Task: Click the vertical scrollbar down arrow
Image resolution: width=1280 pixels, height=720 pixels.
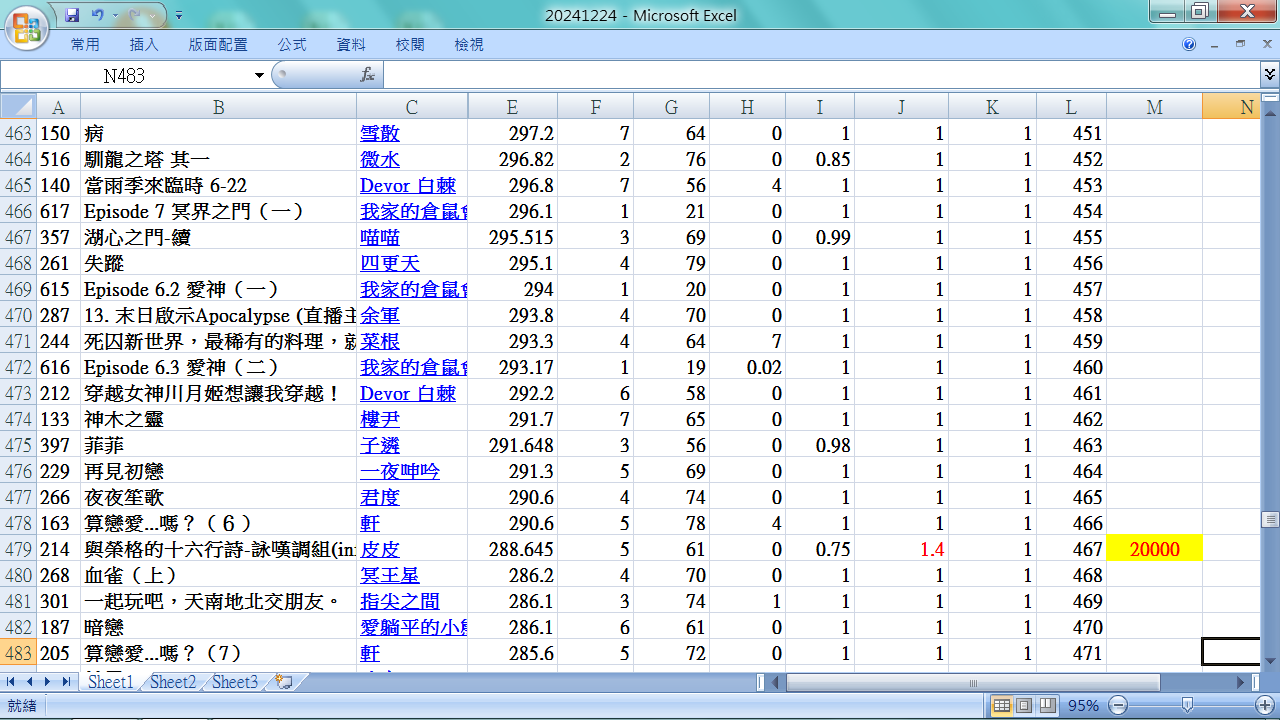Action: pos(1270,661)
